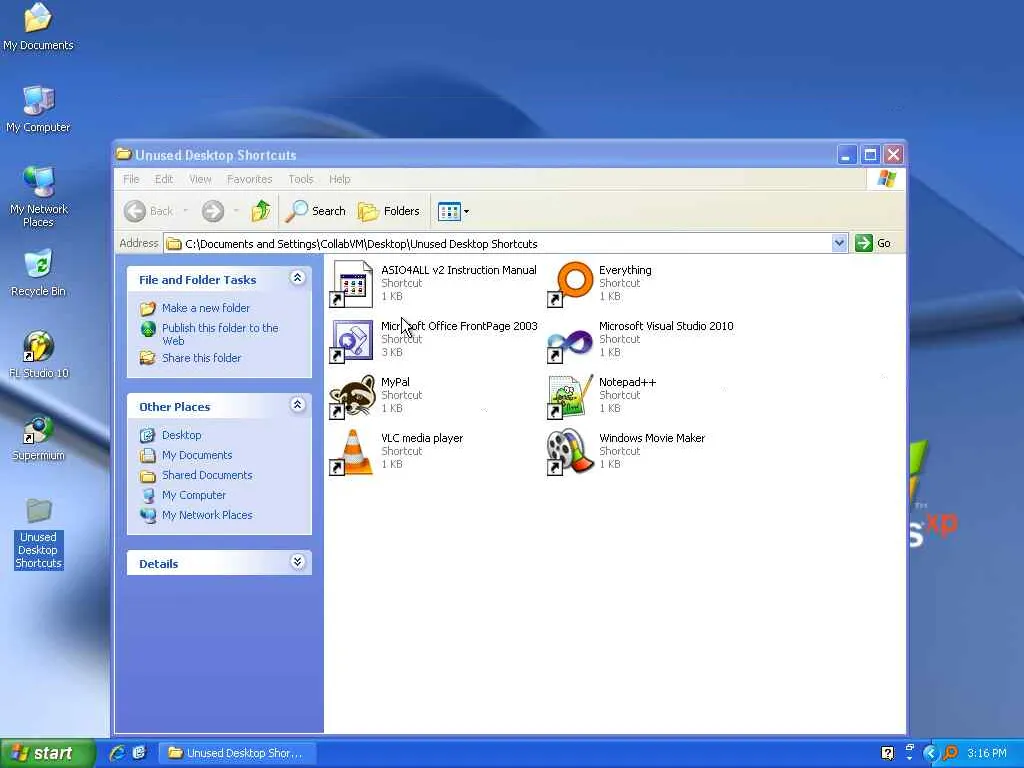This screenshot has width=1024, height=768.
Task: Select the Microsoft Office FrontPage 2003 icon
Action: click(352, 340)
